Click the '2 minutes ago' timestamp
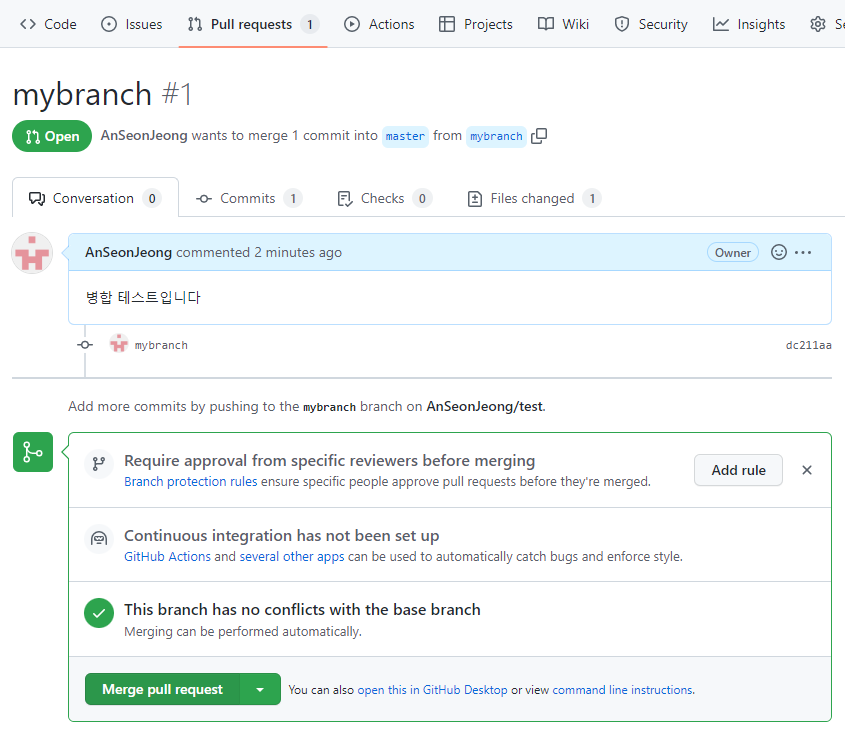This screenshot has height=733, width=845. point(298,252)
